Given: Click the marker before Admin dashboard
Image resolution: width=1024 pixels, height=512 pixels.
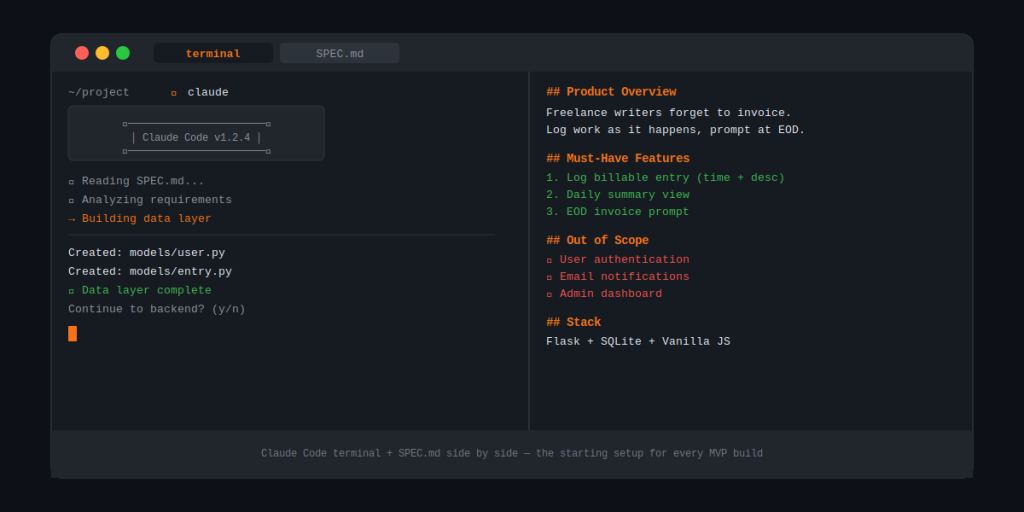Looking at the screenshot, I should (x=549, y=294).
